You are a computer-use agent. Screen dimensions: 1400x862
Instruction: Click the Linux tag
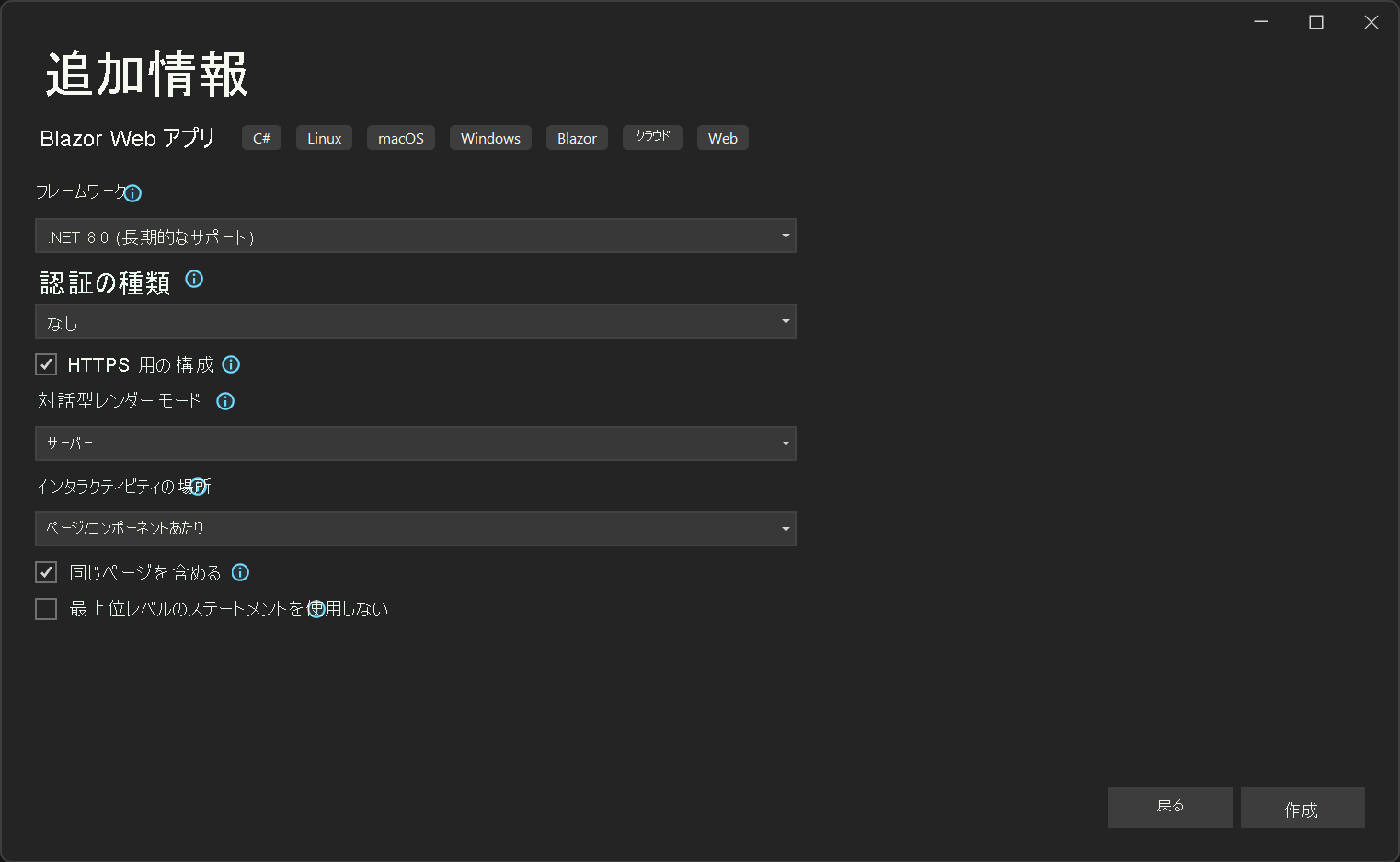click(x=324, y=138)
